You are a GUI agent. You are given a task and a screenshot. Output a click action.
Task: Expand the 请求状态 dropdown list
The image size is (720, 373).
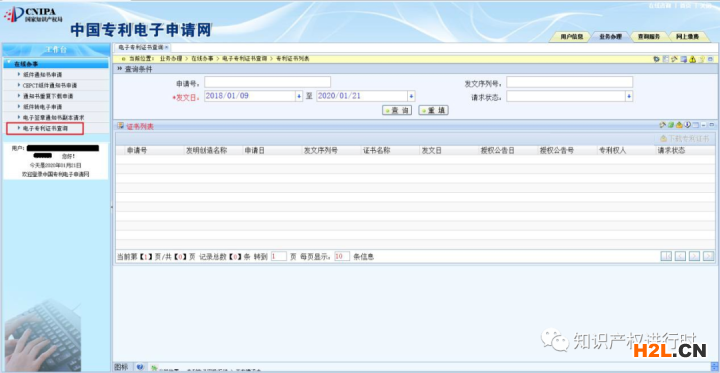point(629,96)
